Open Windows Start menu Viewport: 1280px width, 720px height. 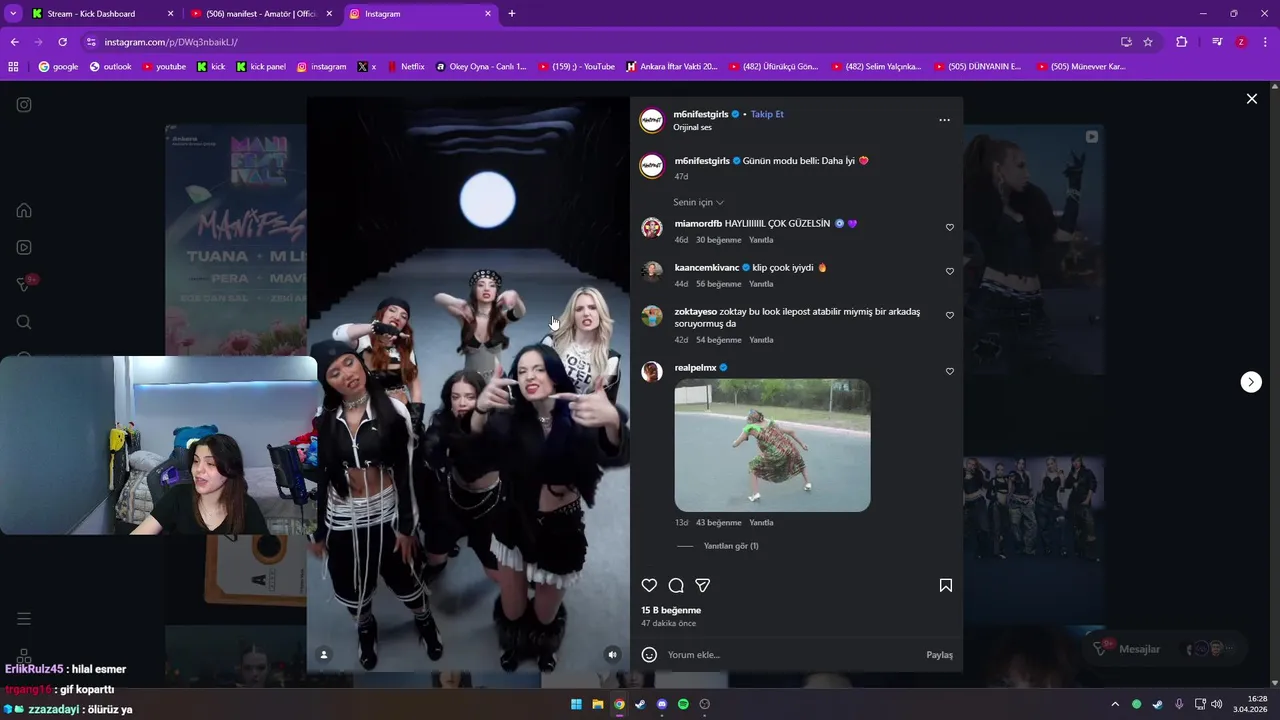point(576,704)
